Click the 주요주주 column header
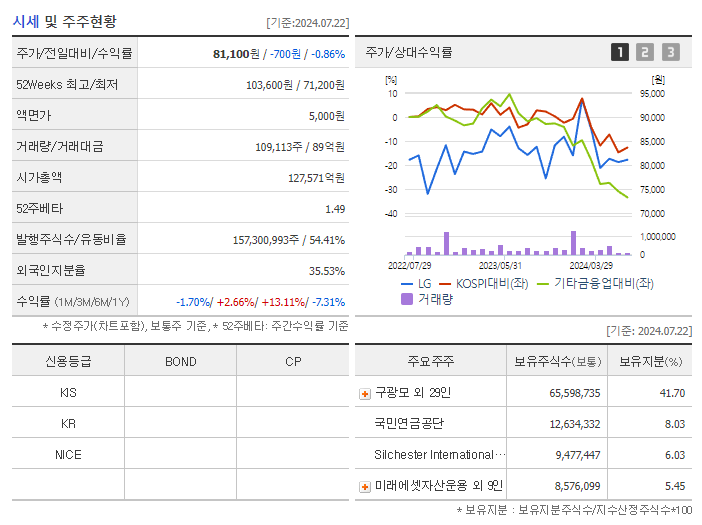This screenshot has height=525, width=702. [431, 361]
